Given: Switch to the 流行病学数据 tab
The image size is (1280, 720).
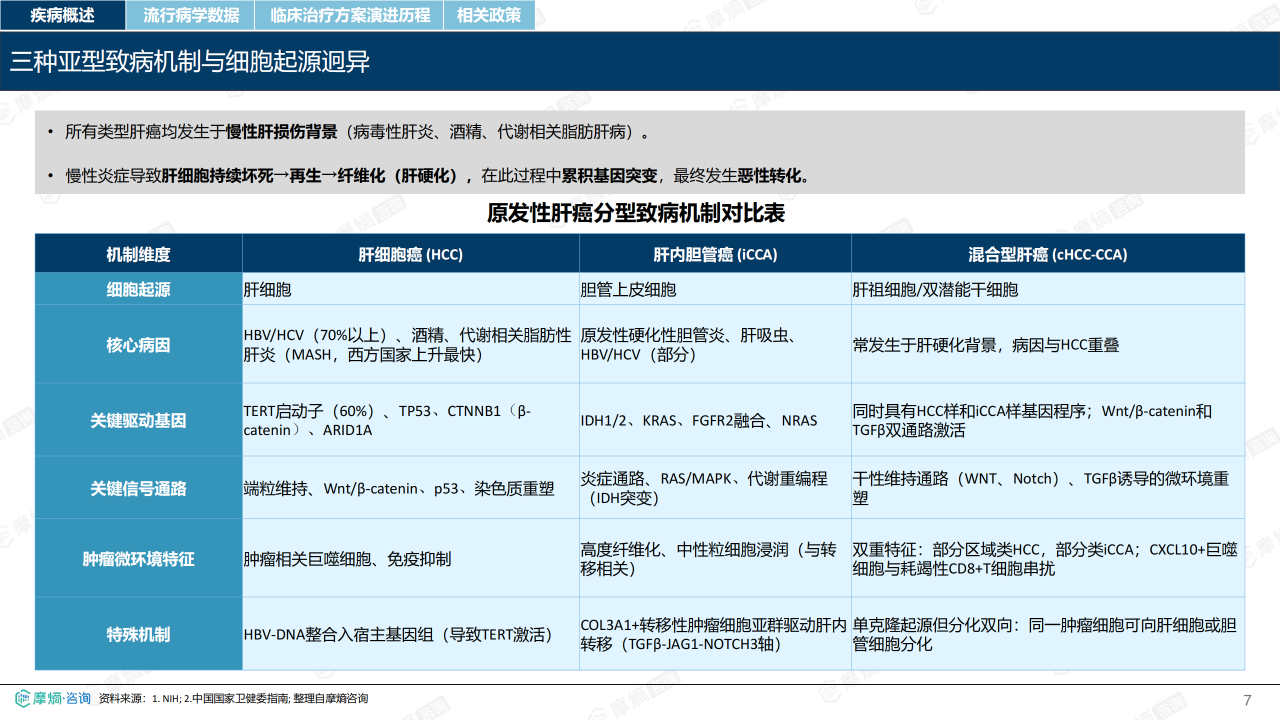Looking at the screenshot, I should pos(191,15).
